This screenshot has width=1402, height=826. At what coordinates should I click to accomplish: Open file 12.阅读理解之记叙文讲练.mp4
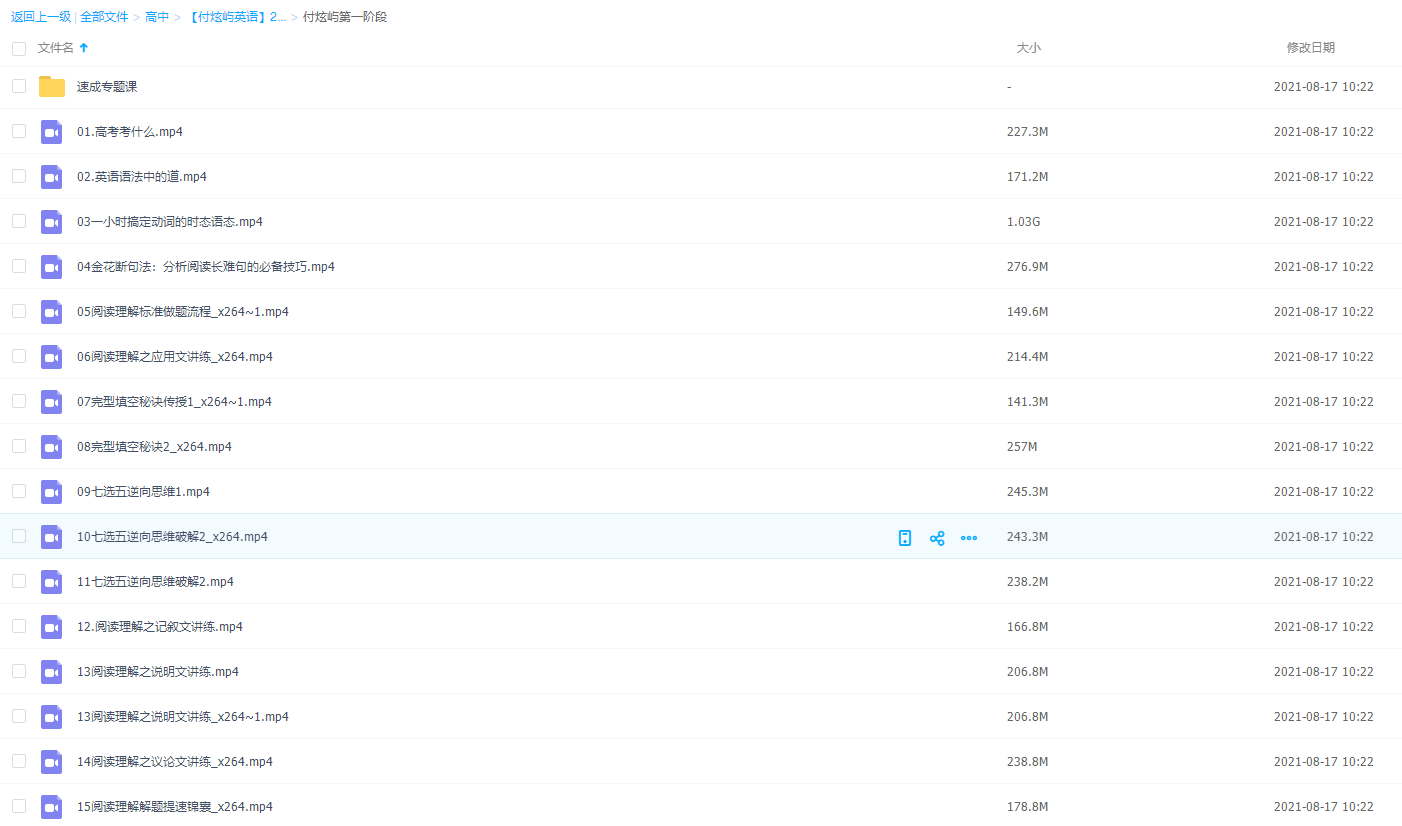coord(160,627)
